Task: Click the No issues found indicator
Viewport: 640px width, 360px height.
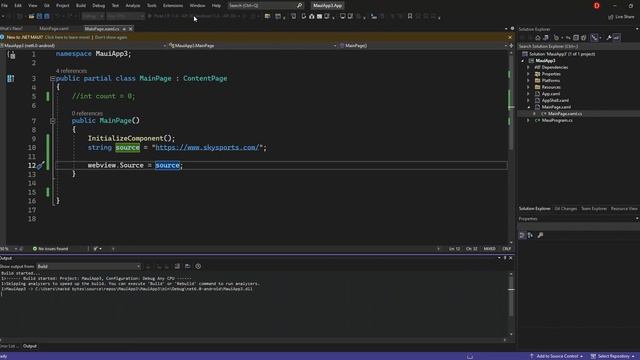Action: [x=50, y=249]
